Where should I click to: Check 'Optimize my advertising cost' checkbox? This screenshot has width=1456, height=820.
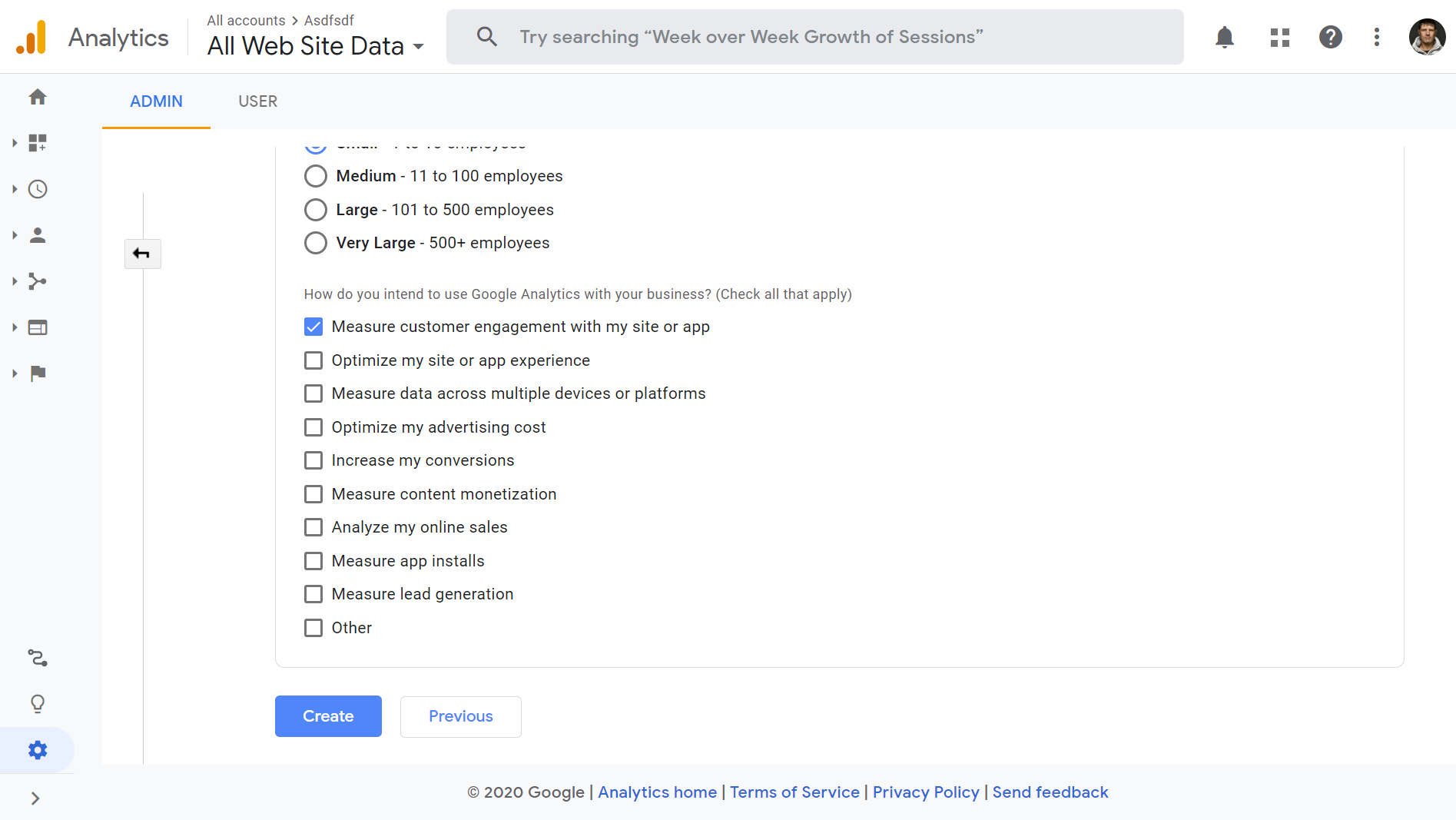pyautogui.click(x=313, y=427)
